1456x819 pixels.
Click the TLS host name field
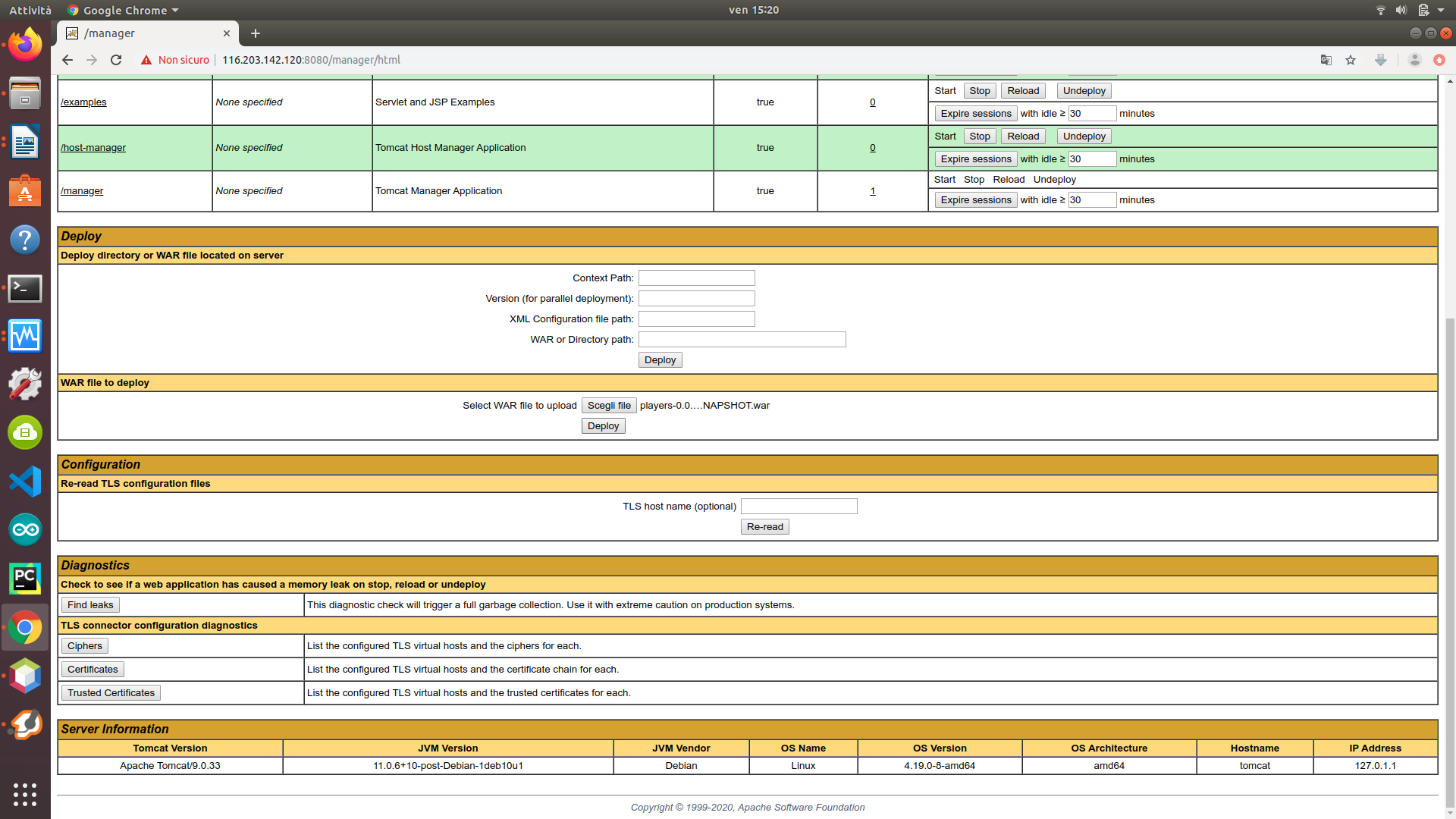(x=799, y=507)
